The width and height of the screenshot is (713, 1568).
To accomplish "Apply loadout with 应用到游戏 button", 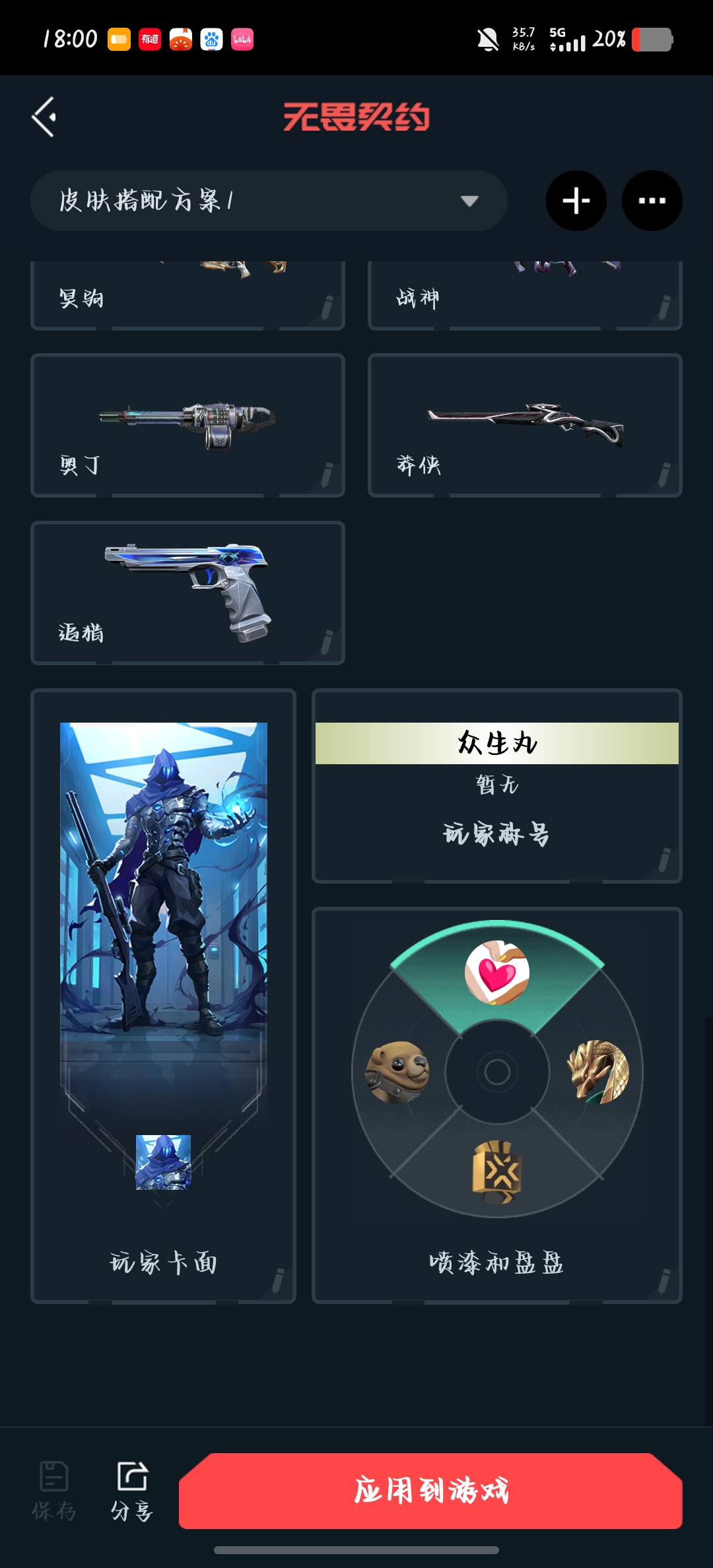I will pos(430,1491).
